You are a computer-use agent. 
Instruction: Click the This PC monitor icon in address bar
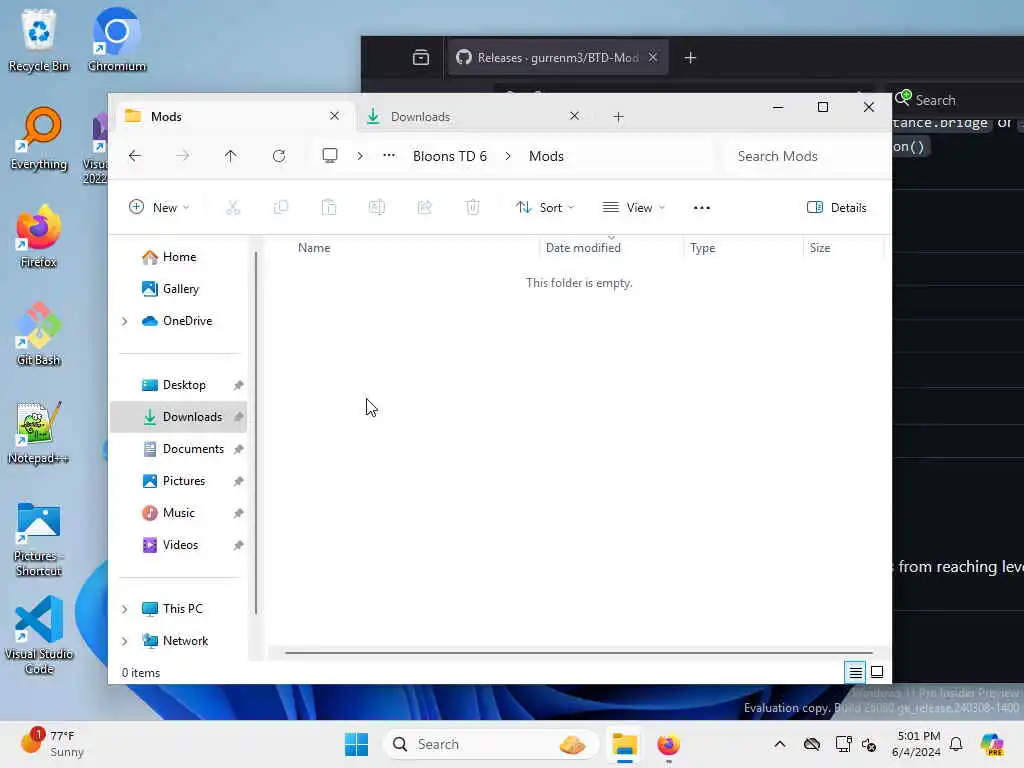click(330, 156)
